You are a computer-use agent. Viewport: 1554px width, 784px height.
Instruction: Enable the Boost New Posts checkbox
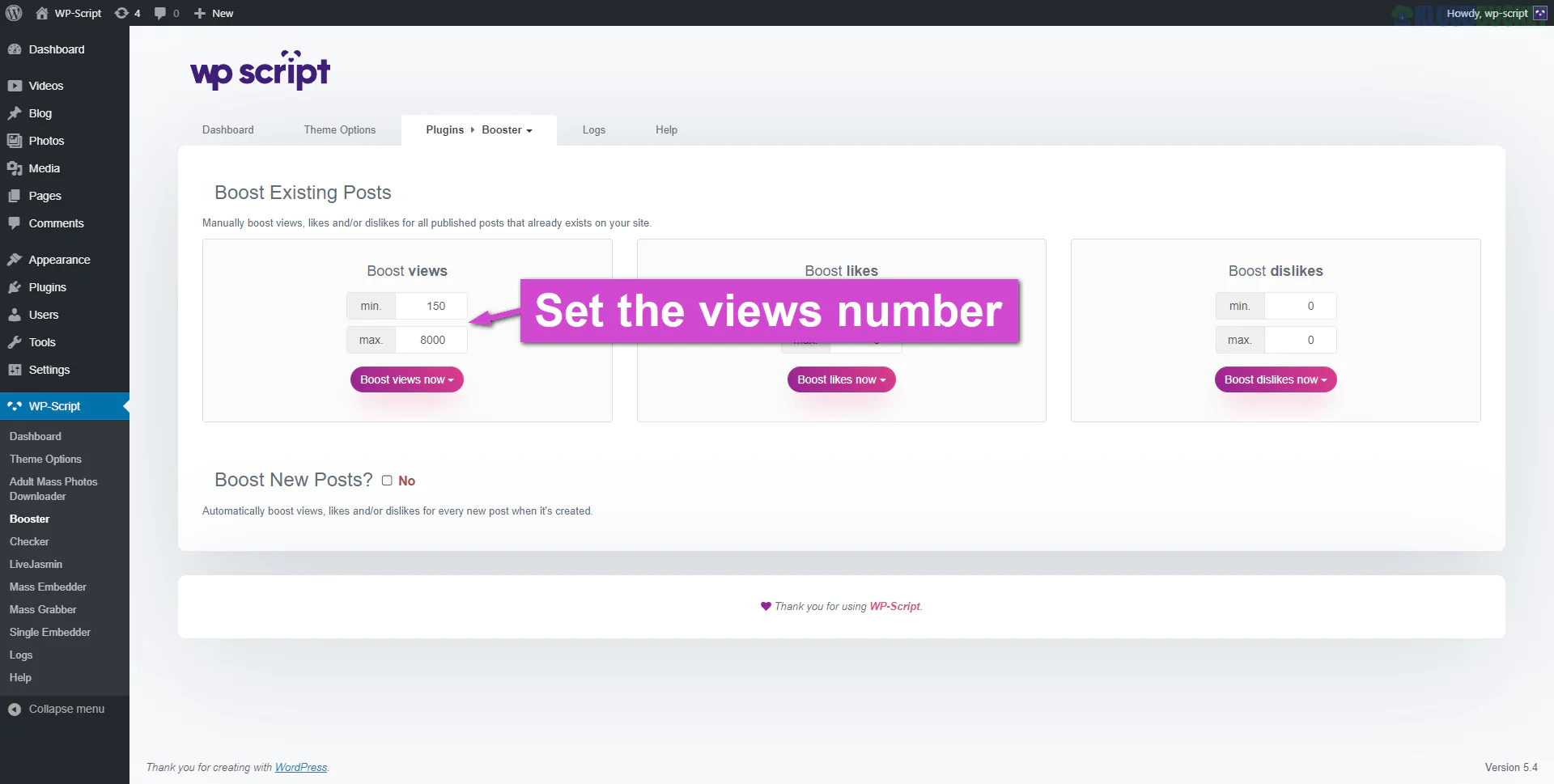387,481
